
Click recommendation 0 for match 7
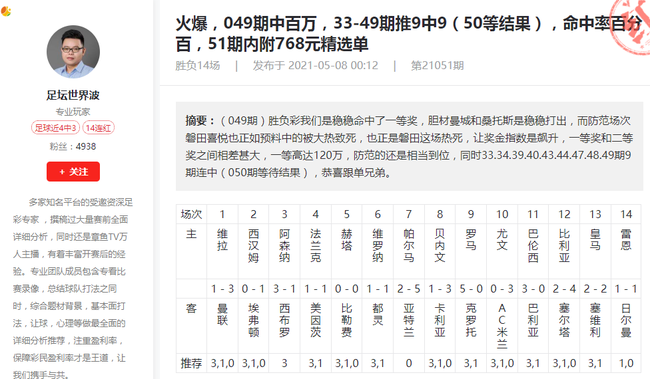pyautogui.click(x=409, y=364)
